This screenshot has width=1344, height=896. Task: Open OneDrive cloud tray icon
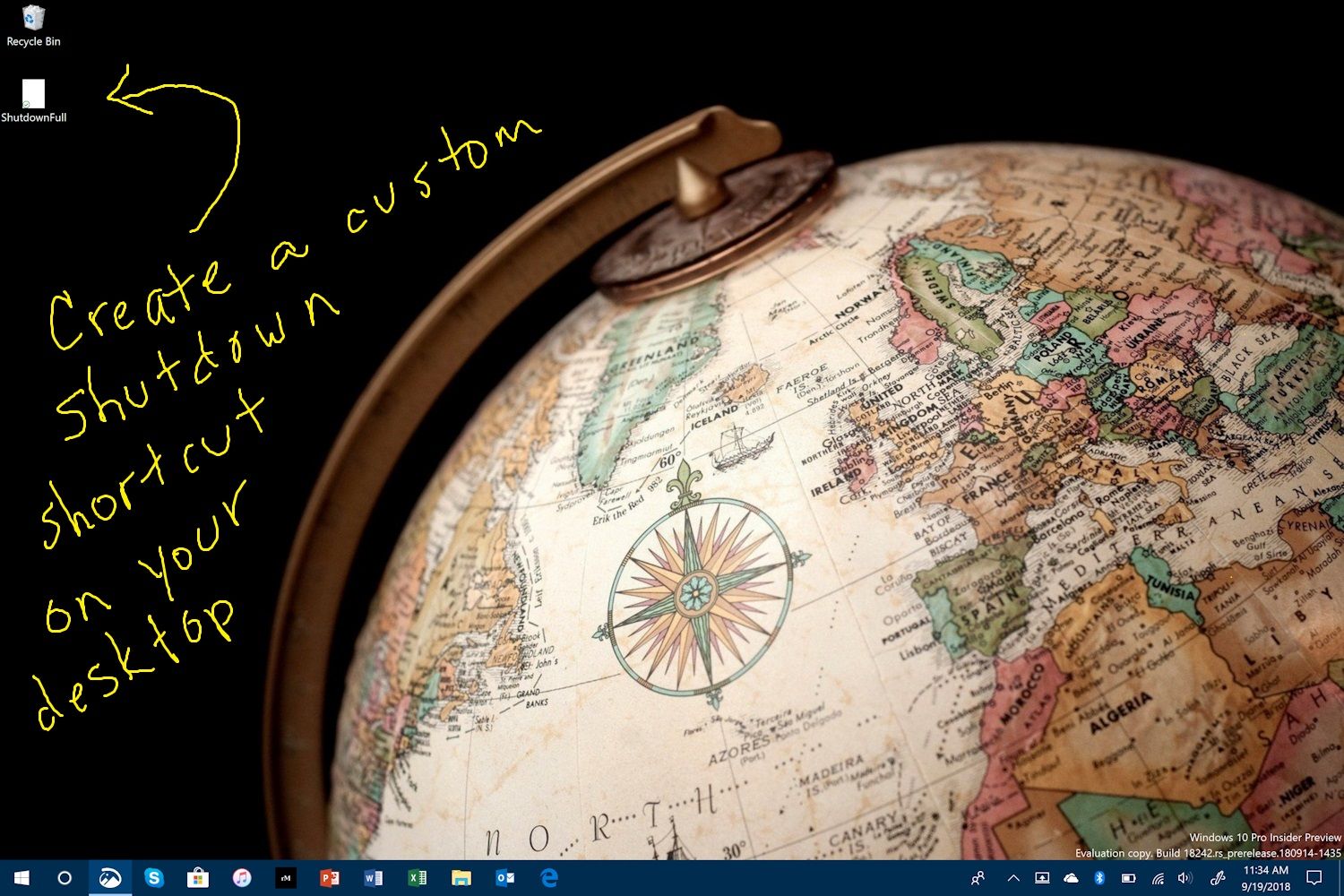coord(1071,878)
